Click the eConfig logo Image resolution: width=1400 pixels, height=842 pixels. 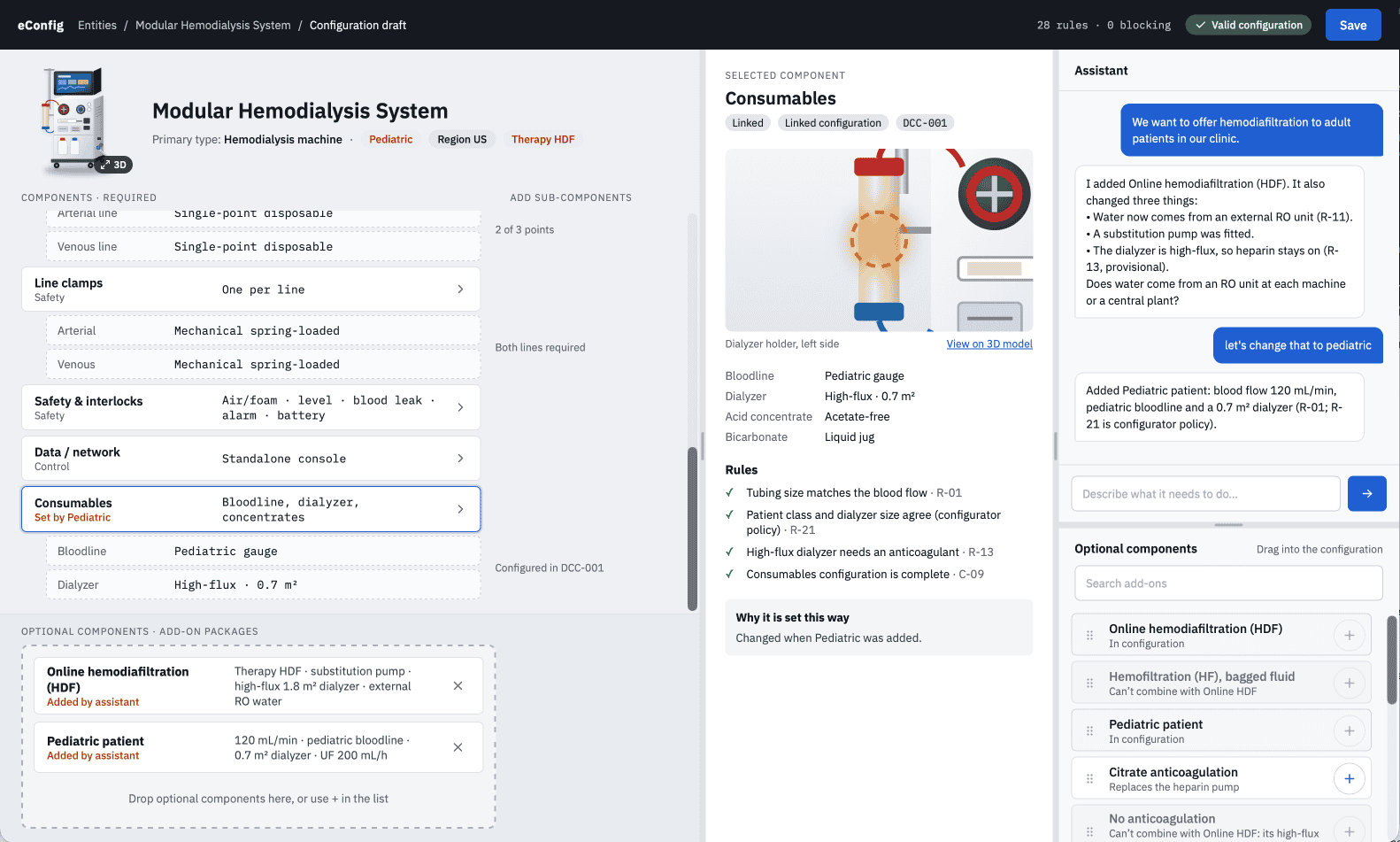point(41,25)
